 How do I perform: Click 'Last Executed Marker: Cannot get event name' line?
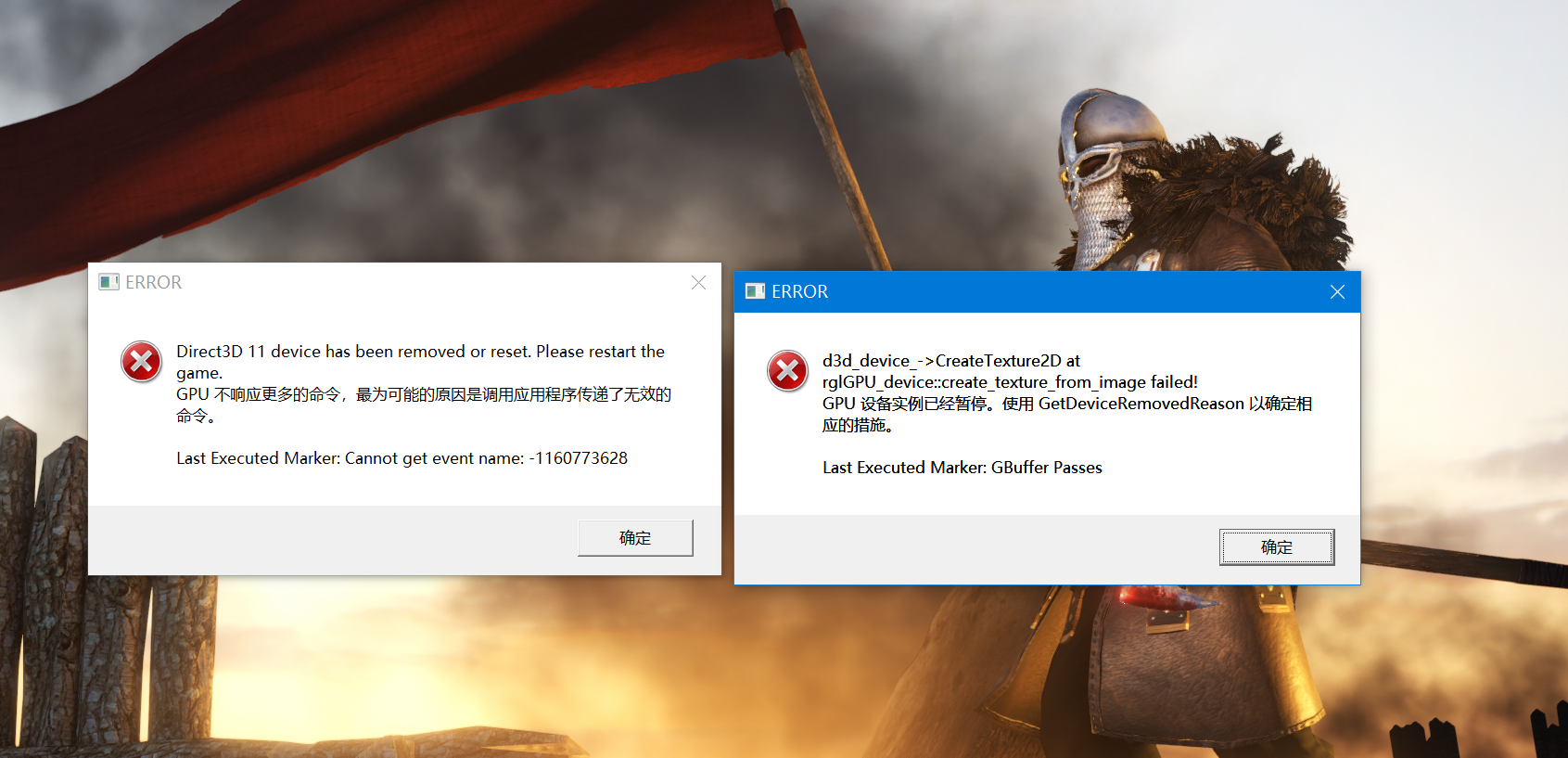(402, 458)
